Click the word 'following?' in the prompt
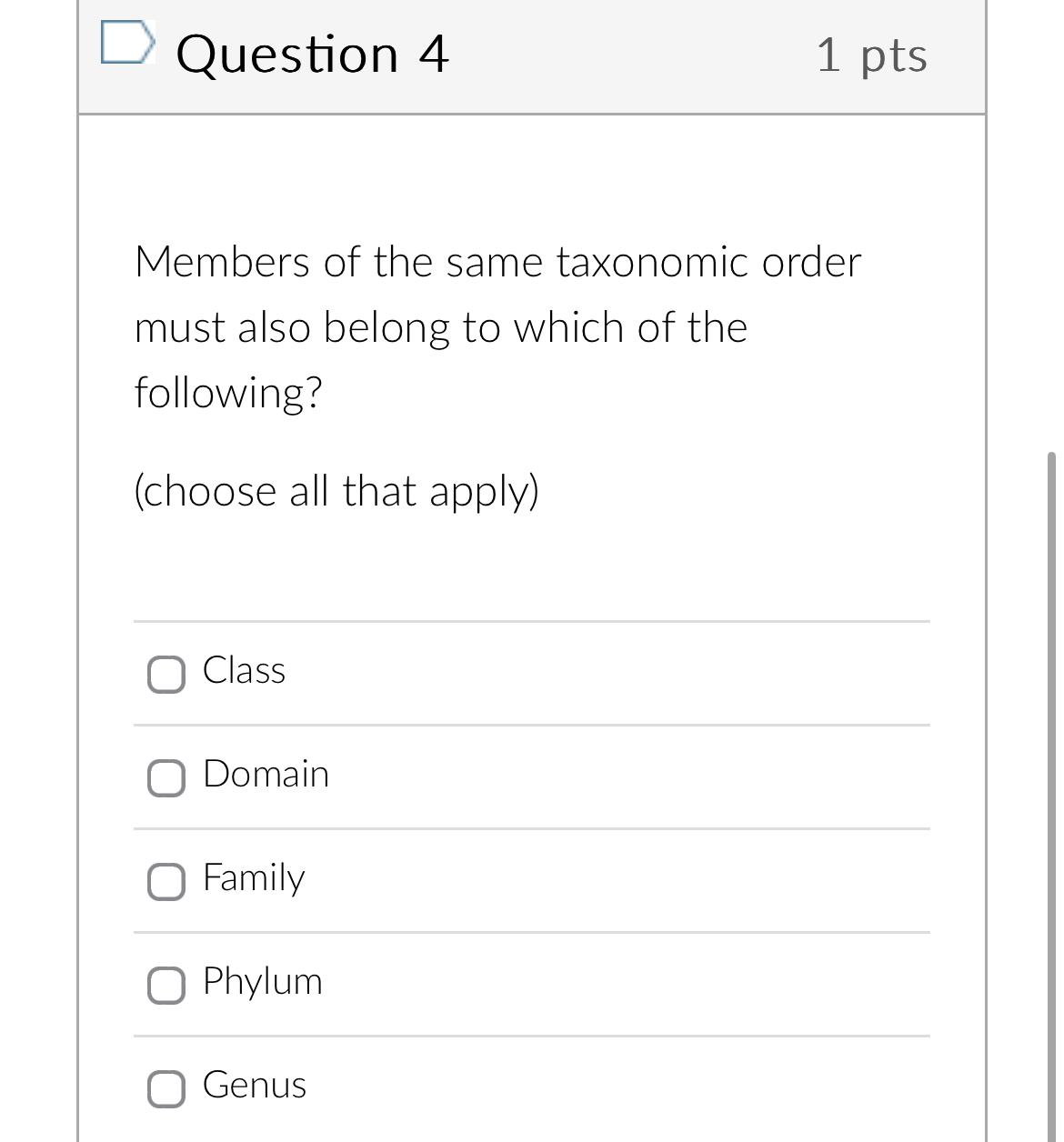Screen dimensions: 1064x1142 pos(228,394)
